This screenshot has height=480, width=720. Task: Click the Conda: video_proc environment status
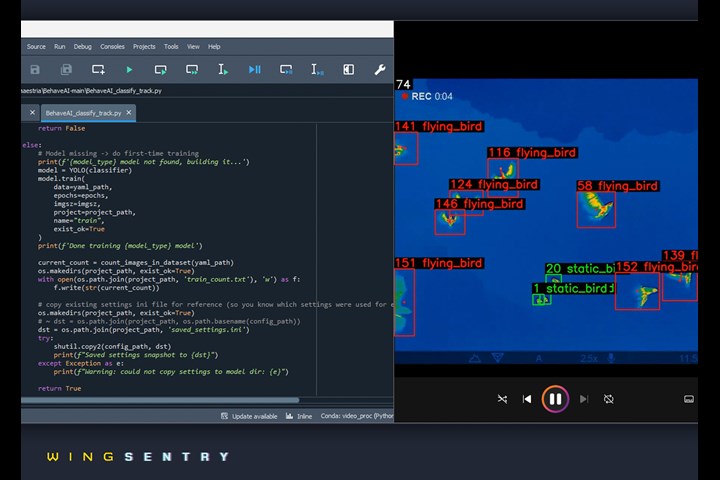point(357,416)
